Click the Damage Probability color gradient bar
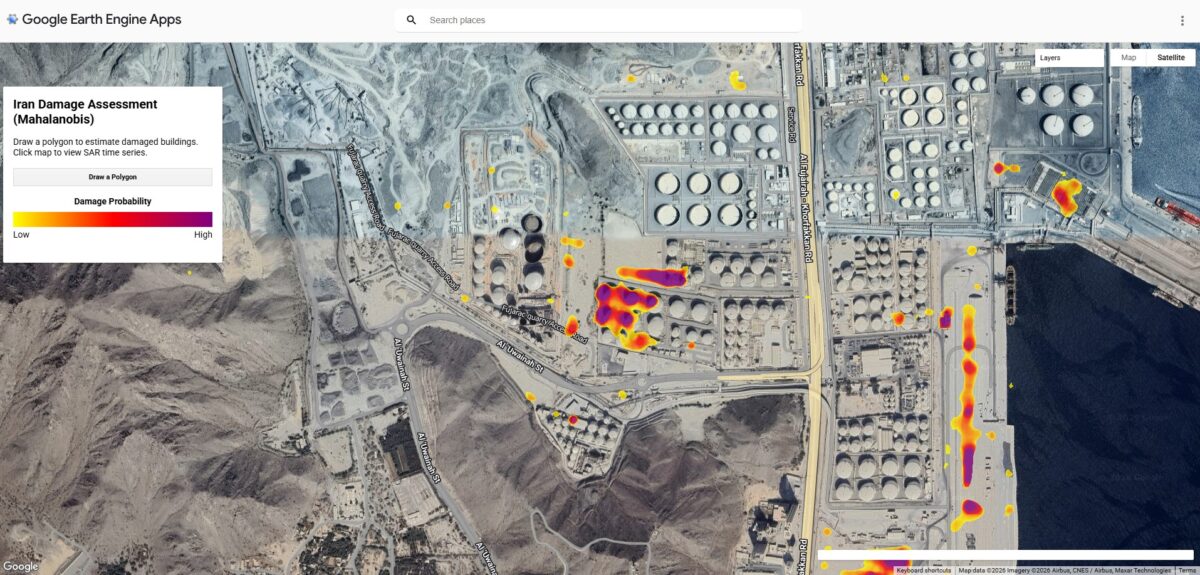The image size is (1200, 575). pyautogui.click(x=112, y=219)
